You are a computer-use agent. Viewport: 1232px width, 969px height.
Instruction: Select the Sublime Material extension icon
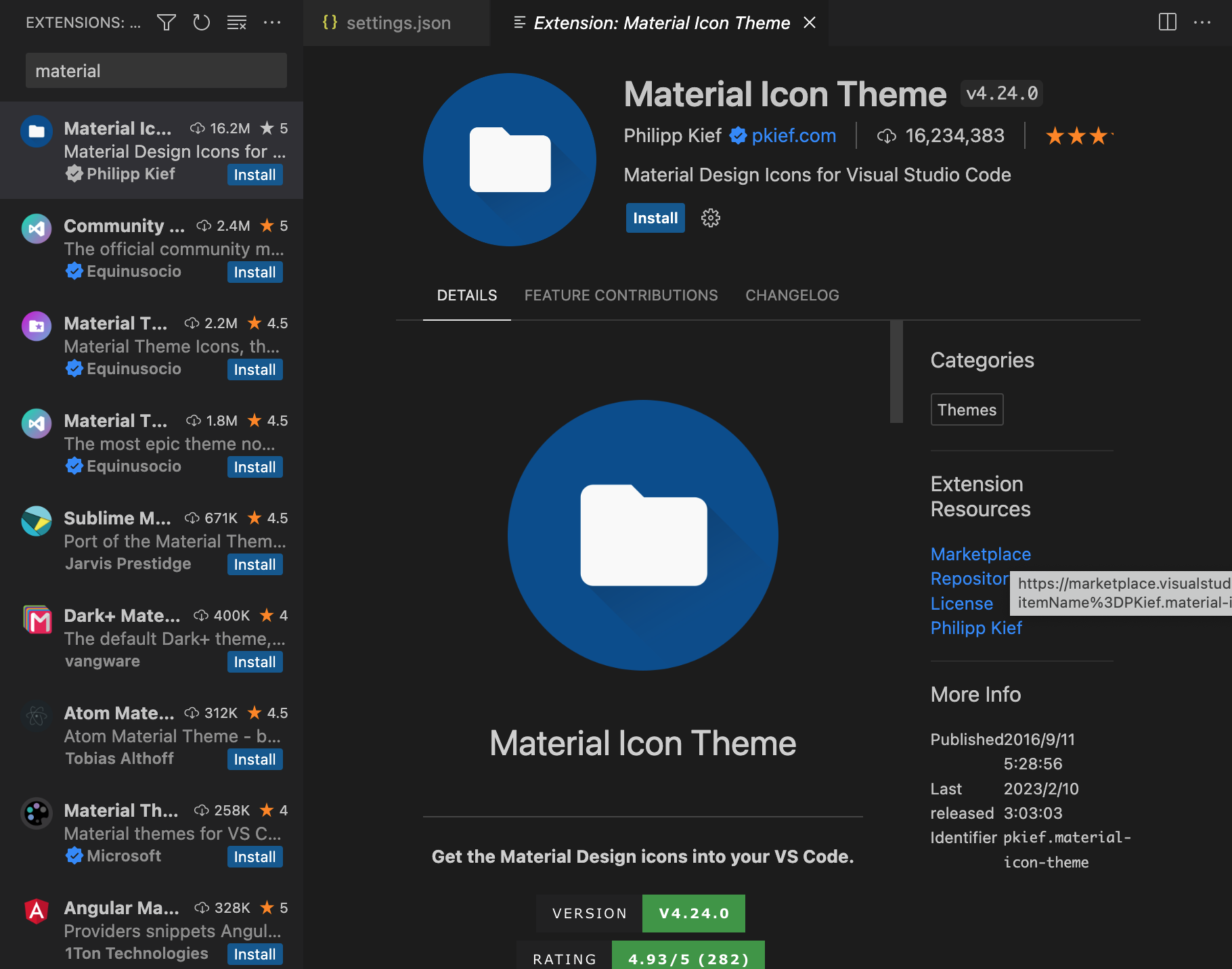coord(37,521)
